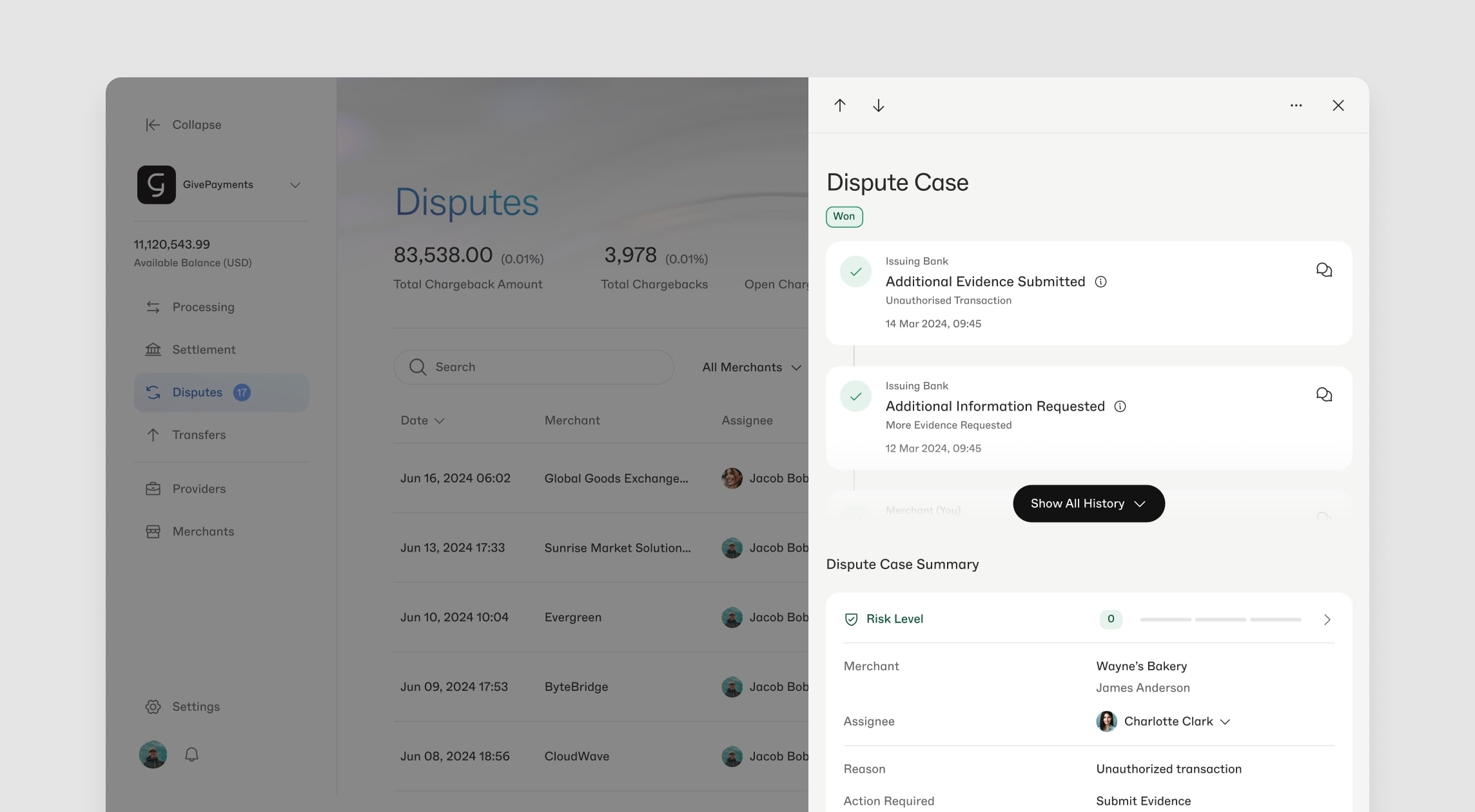
Task: Open comments on Additional Information Requested
Action: click(1324, 394)
